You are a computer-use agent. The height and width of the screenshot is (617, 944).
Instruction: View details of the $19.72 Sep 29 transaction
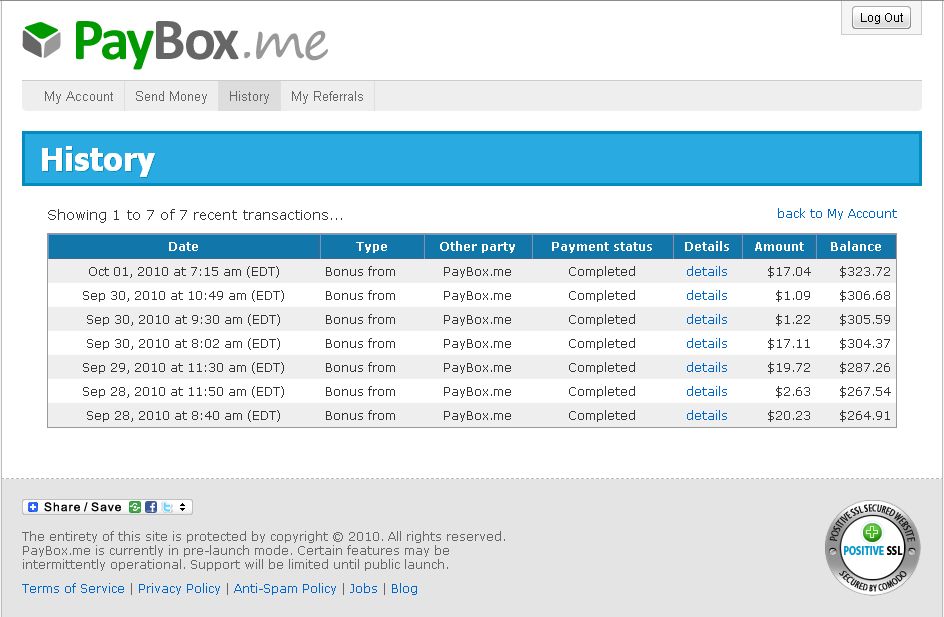pos(706,367)
